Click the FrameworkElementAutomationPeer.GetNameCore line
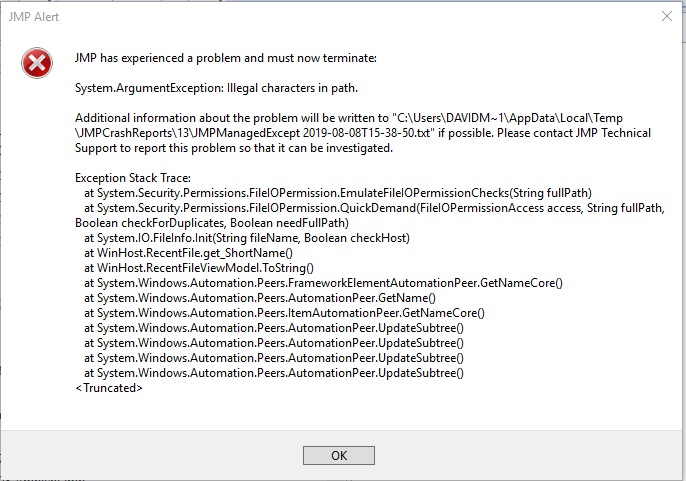This screenshot has height=481, width=686. (x=323, y=283)
